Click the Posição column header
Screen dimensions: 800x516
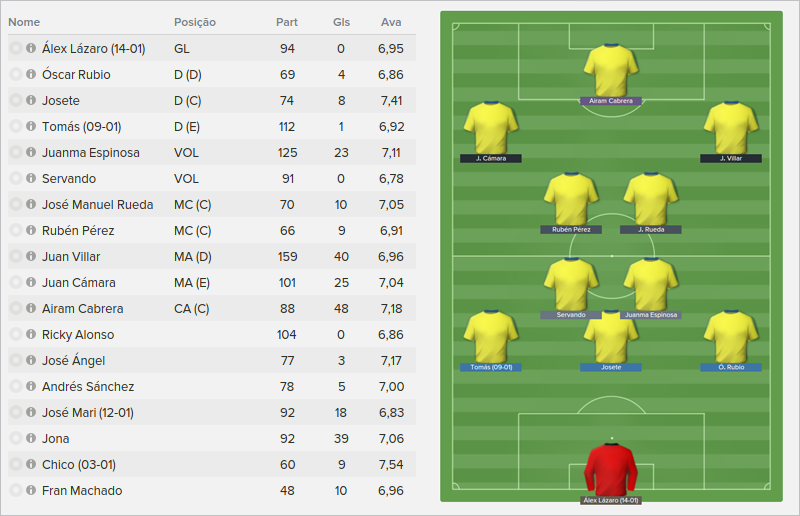pos(194,22)
